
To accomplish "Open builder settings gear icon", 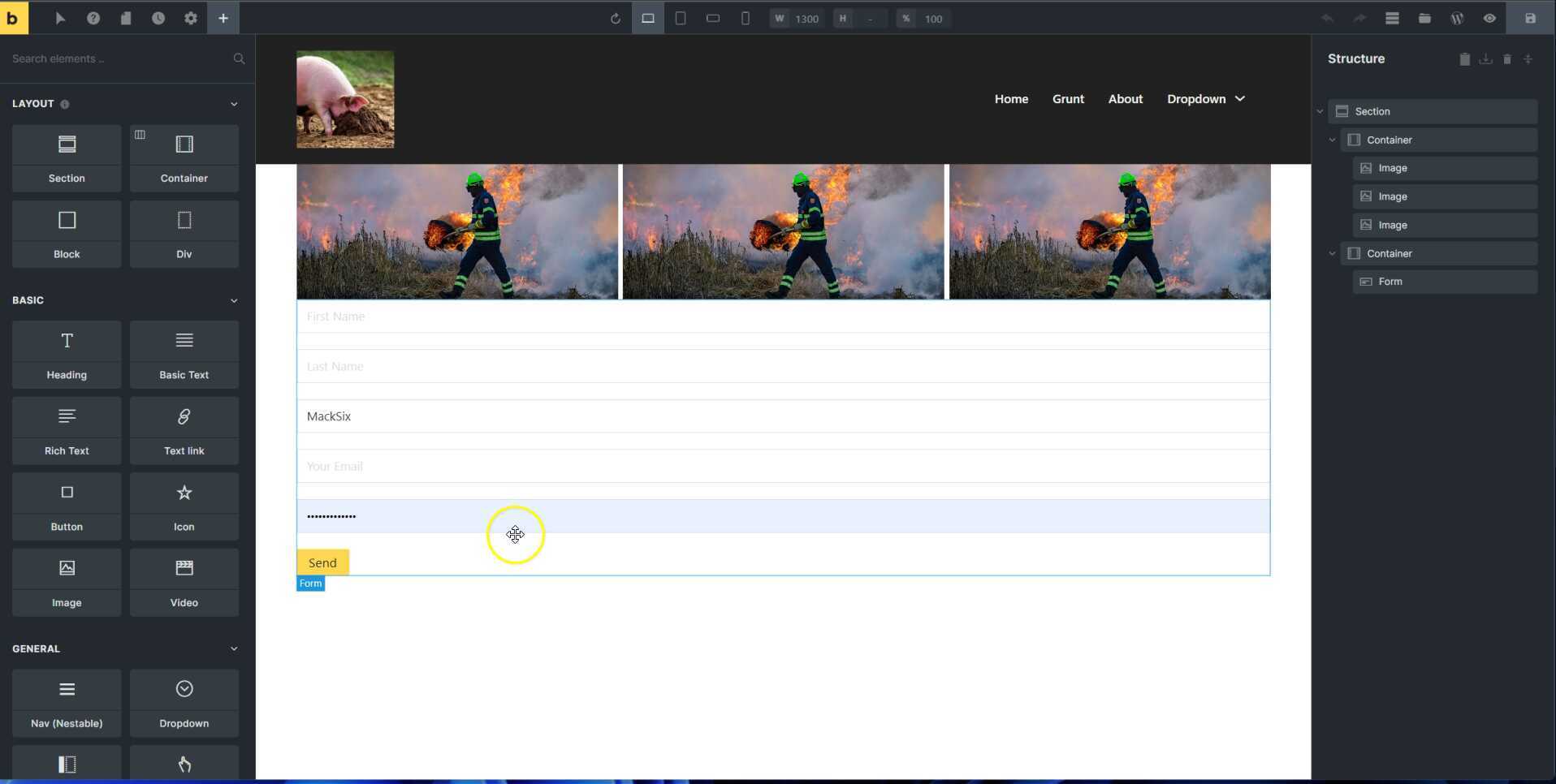I will point(191,18).
